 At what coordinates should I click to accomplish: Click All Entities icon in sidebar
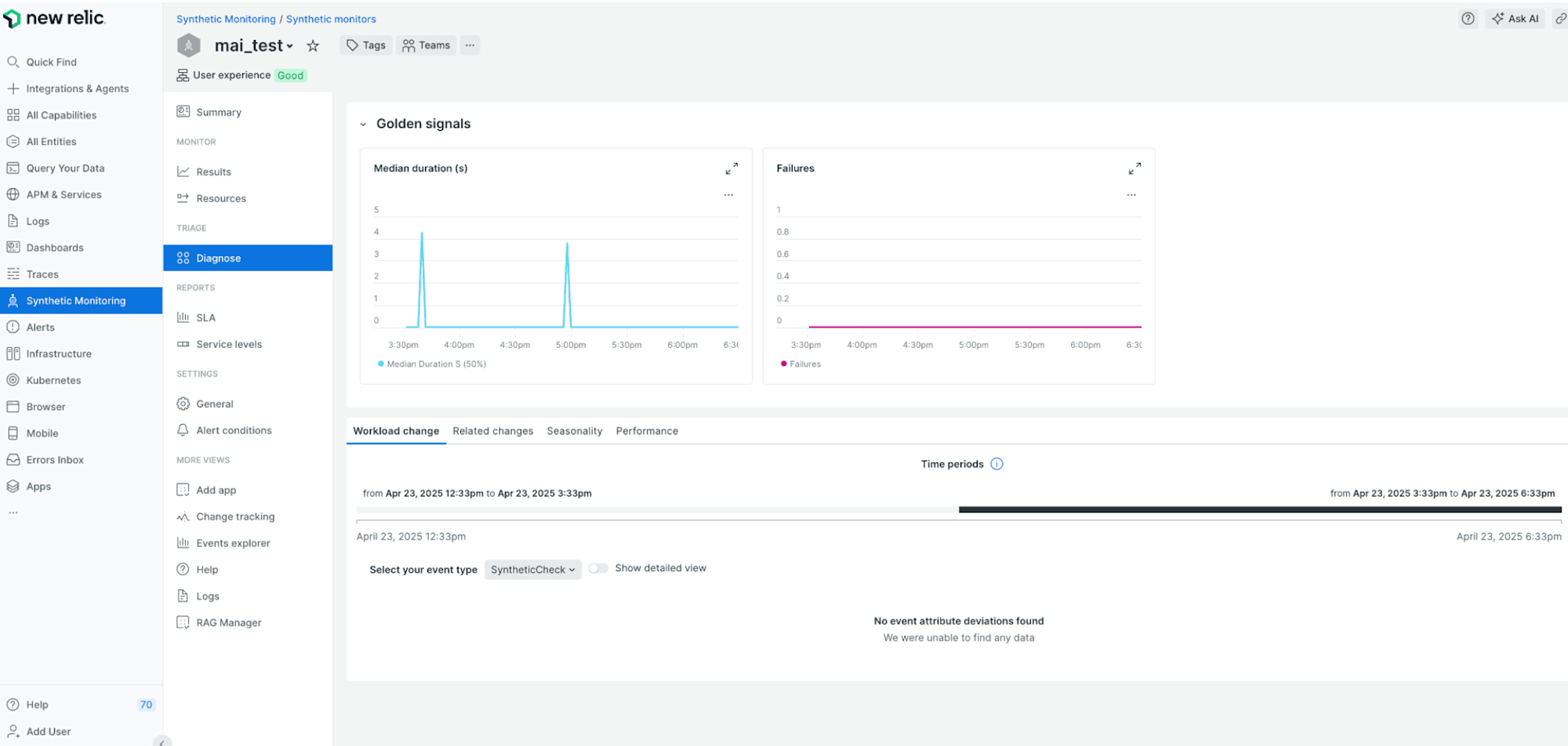click(13, 142)
